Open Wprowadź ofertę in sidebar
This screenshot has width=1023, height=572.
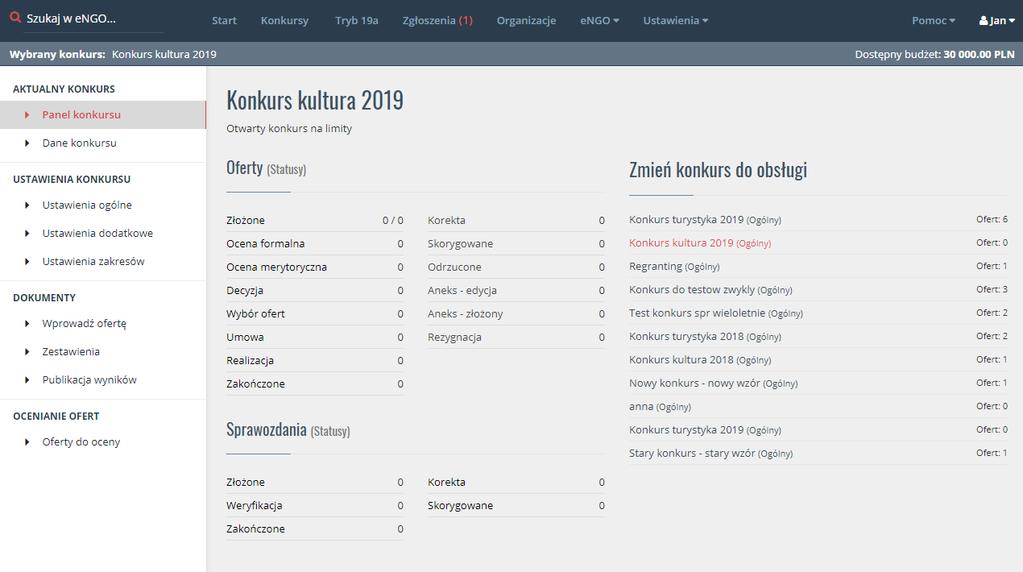[x=103, y=323]
